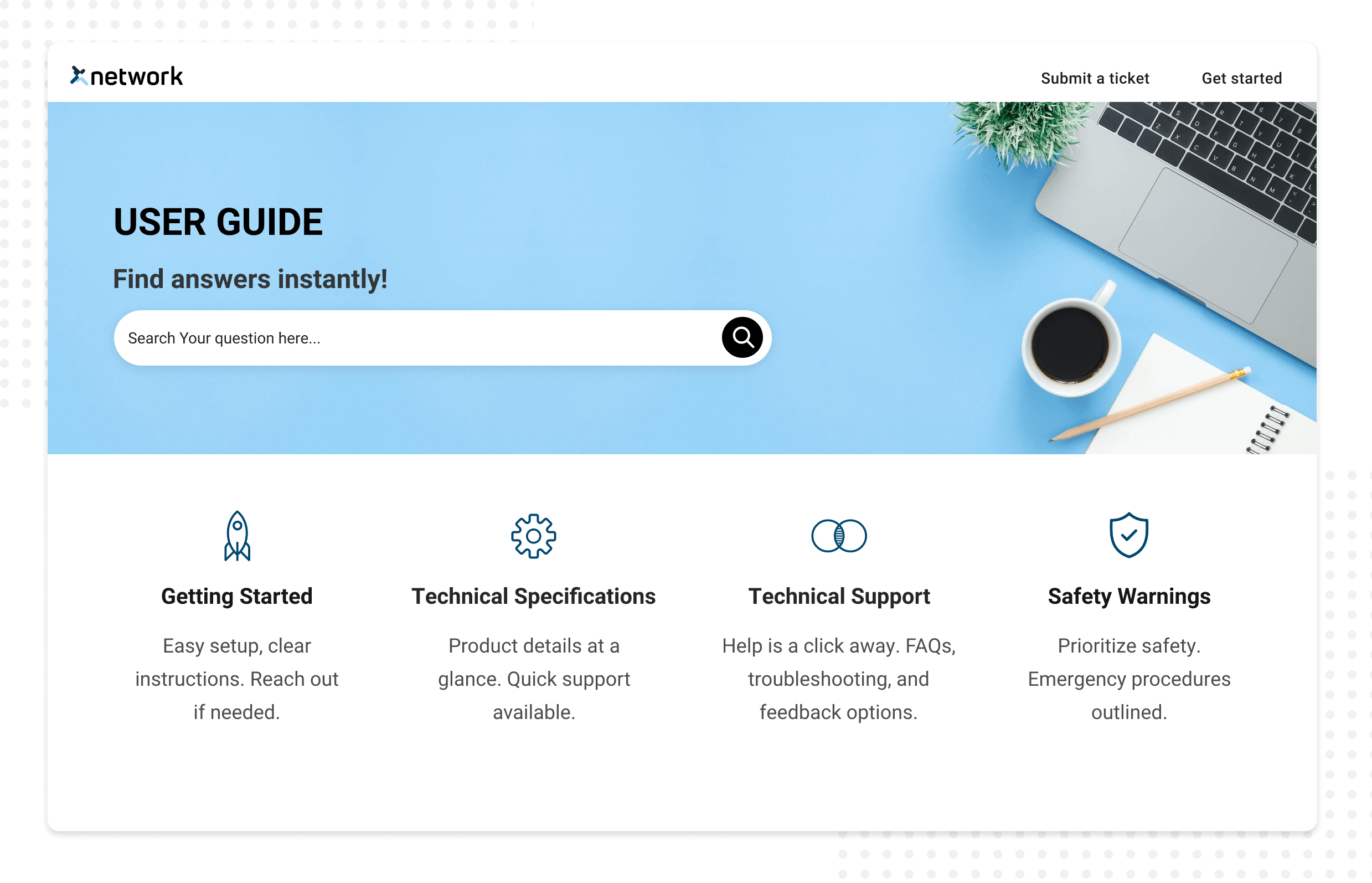Click the 'Technical Specifications' section link
The width and height of the screenshot is (1372, 883).
click(534, 597)
